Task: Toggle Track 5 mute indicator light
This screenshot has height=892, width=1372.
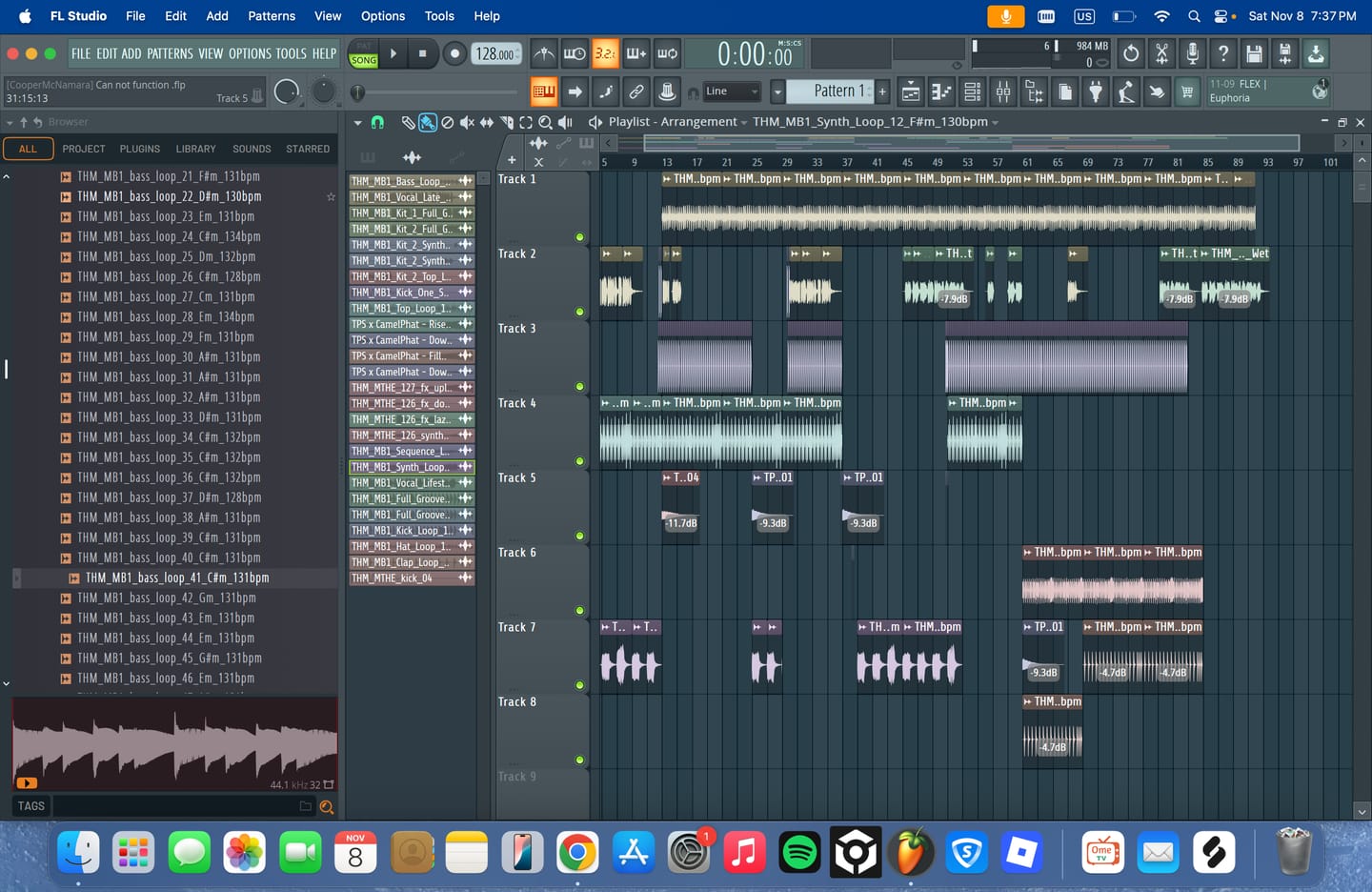Action: pos(579,536)
